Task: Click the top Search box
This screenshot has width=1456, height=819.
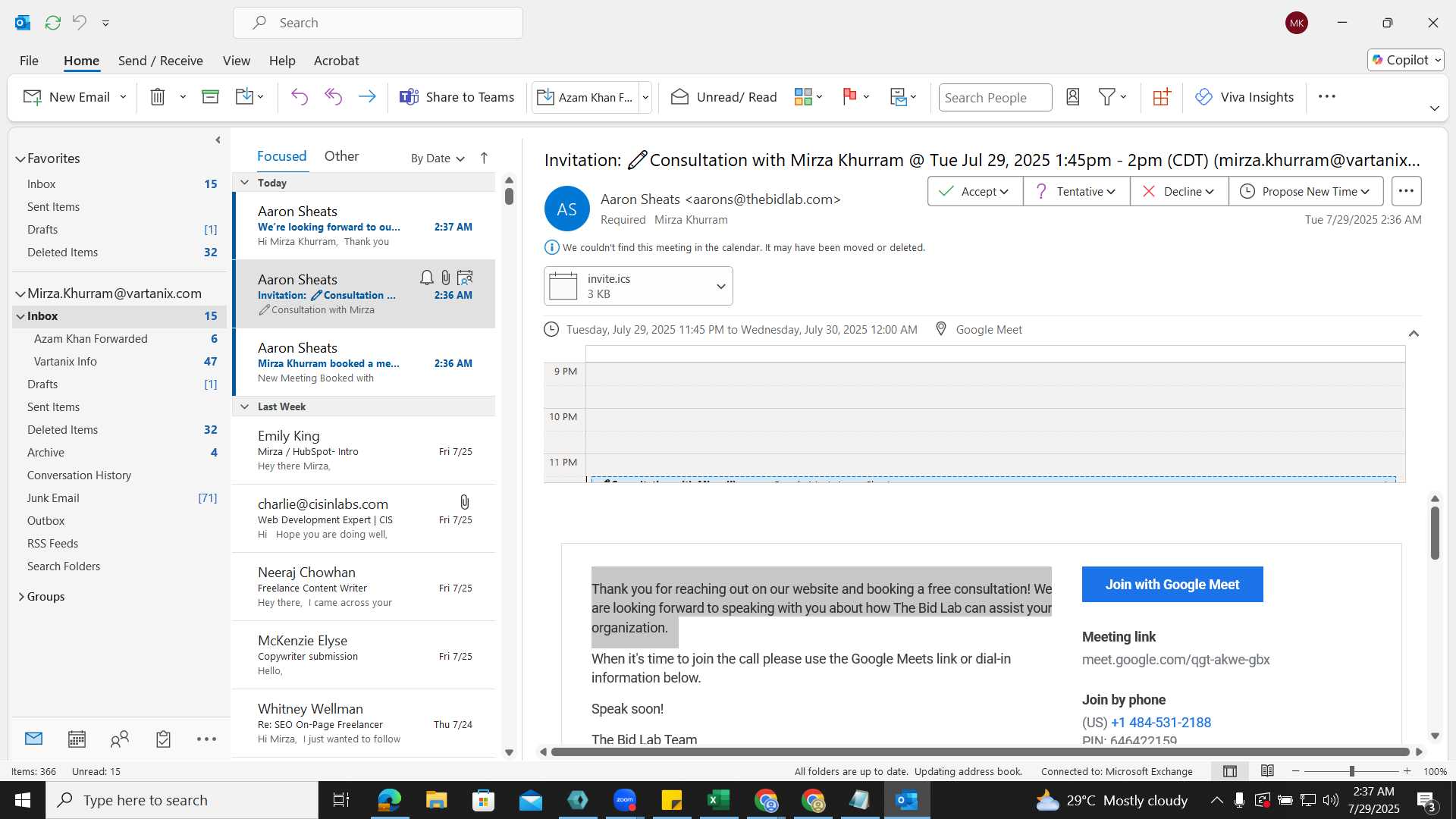Action: coord(378,23)
